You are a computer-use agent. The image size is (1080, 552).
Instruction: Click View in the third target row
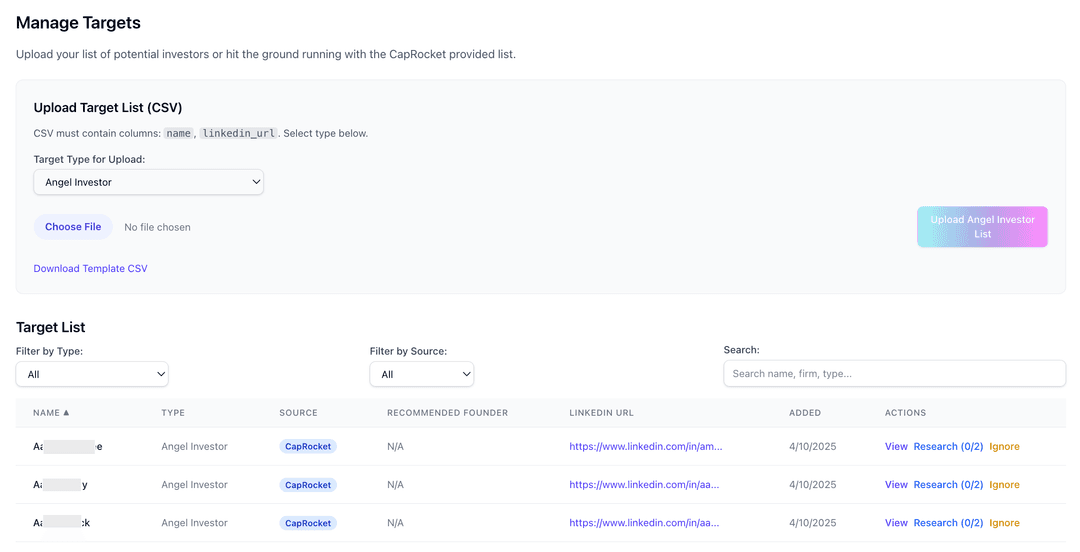pos(896,523)
